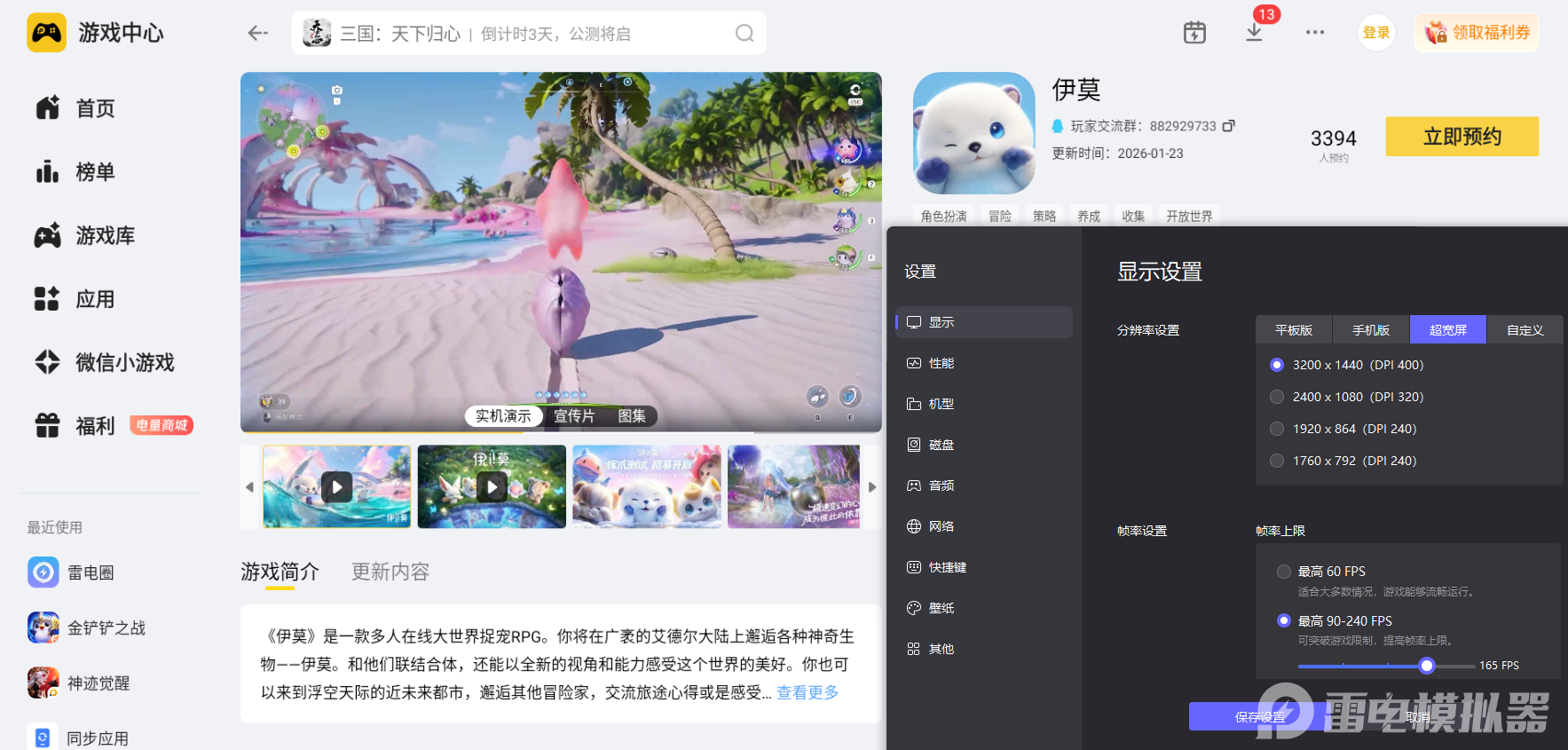Show 宣传片 trailer media
The image size is (1568, 750).
pyautogui.click(x=574, y=416)
